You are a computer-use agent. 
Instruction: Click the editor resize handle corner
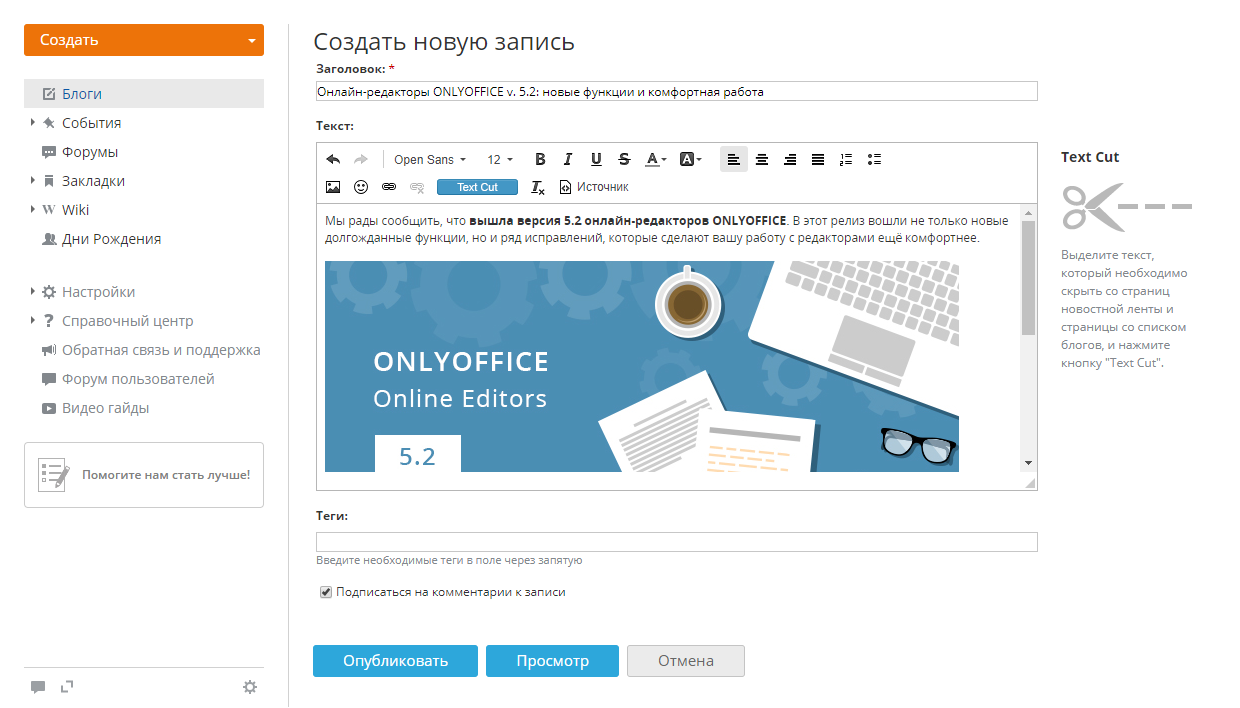pyautogui.click(x=1030, y=483)
